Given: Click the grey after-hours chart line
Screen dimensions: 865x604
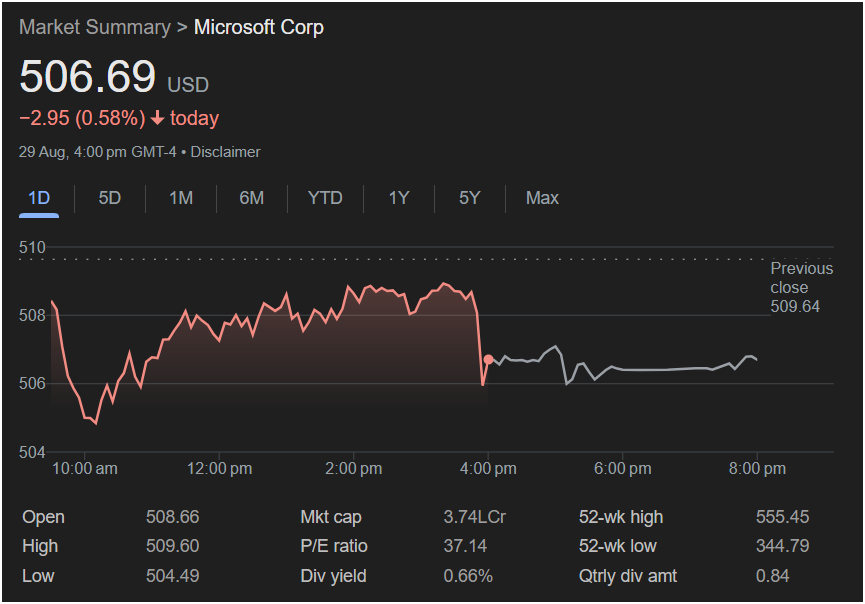Looking at the screenshot, I should [x=650, y=369].
